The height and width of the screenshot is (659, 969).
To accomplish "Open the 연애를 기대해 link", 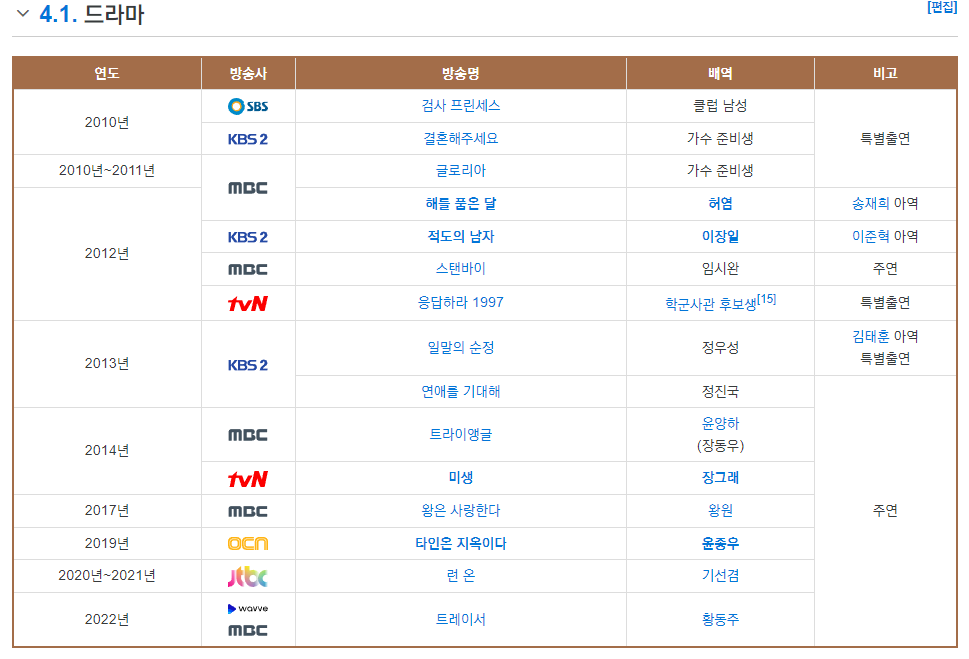I will click(461, 391).
